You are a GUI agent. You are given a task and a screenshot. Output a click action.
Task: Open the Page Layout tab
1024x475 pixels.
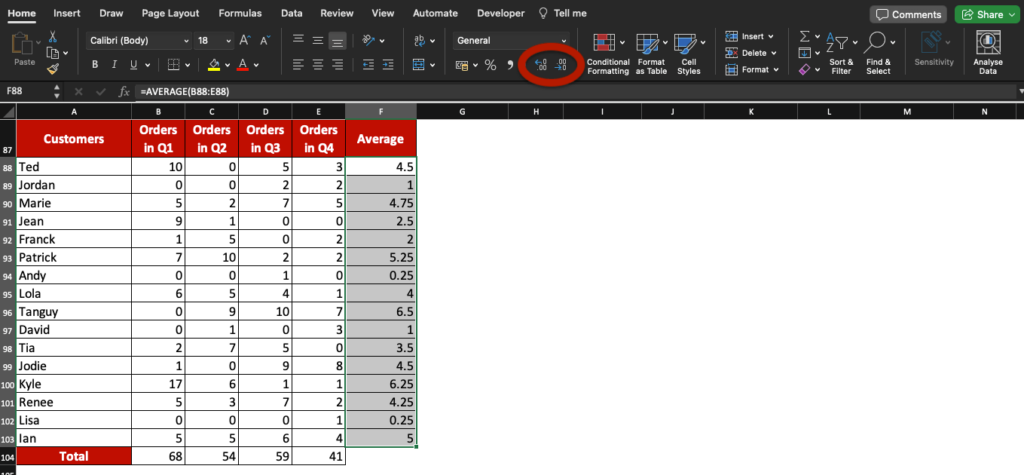click(168, 14)
